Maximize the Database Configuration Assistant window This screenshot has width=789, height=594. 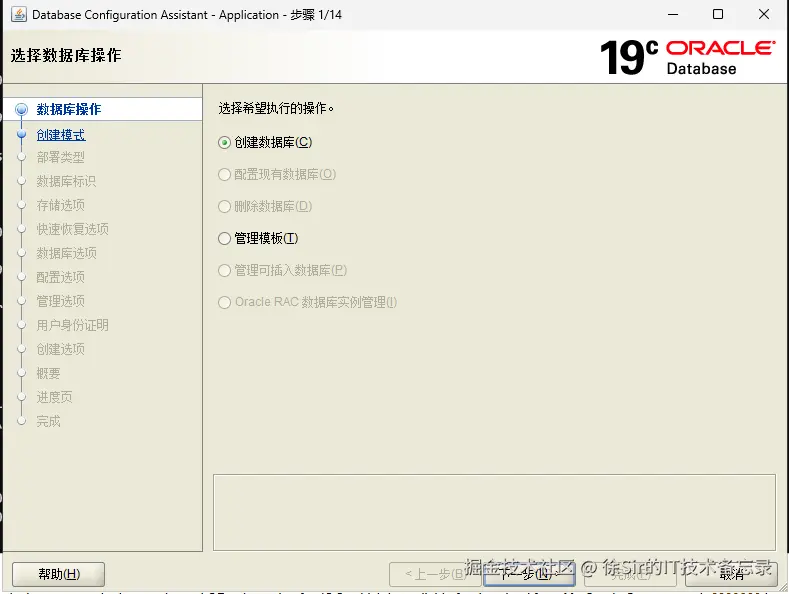(718, 15)
